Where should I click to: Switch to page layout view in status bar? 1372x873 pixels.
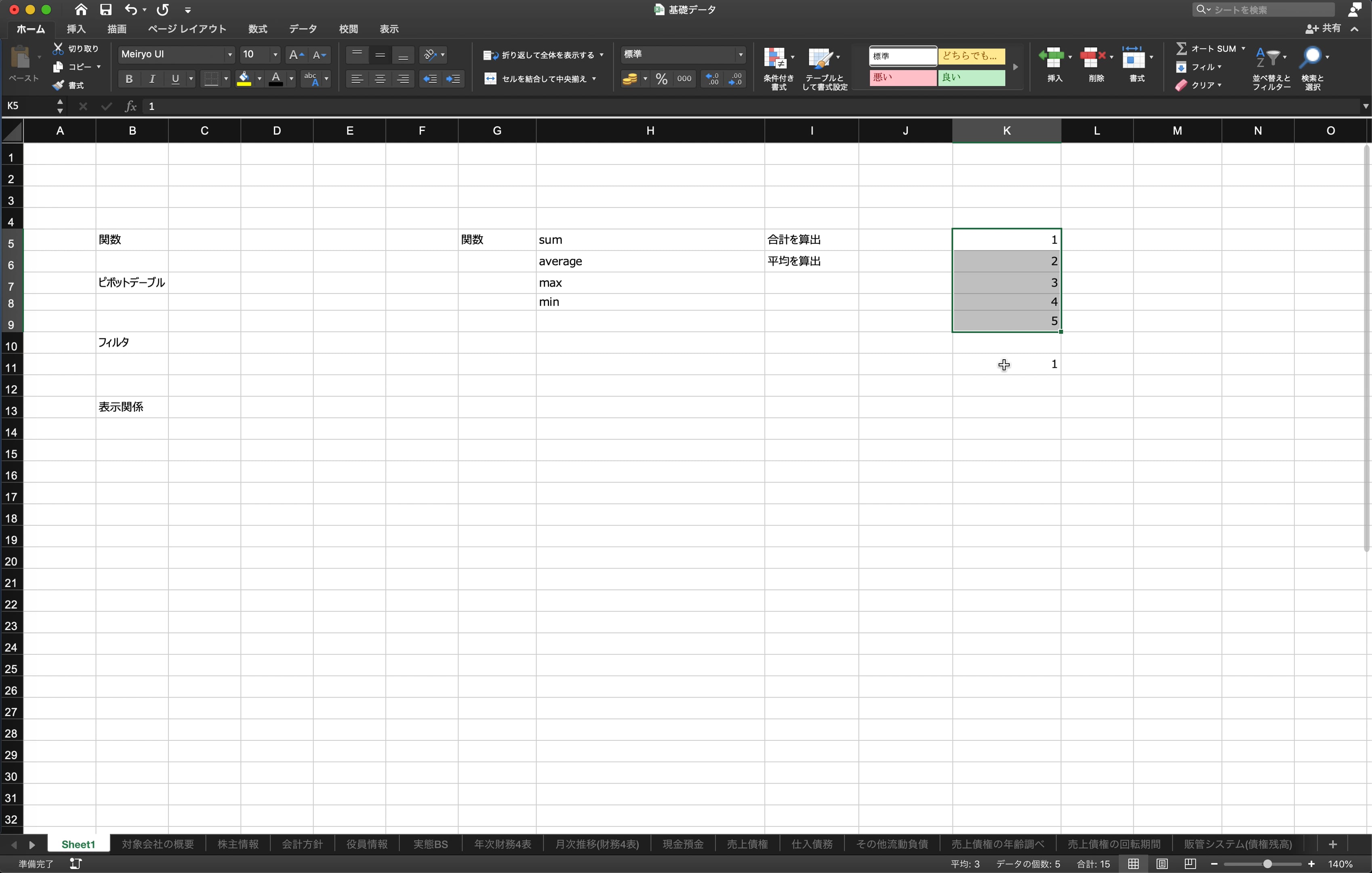1162,864
